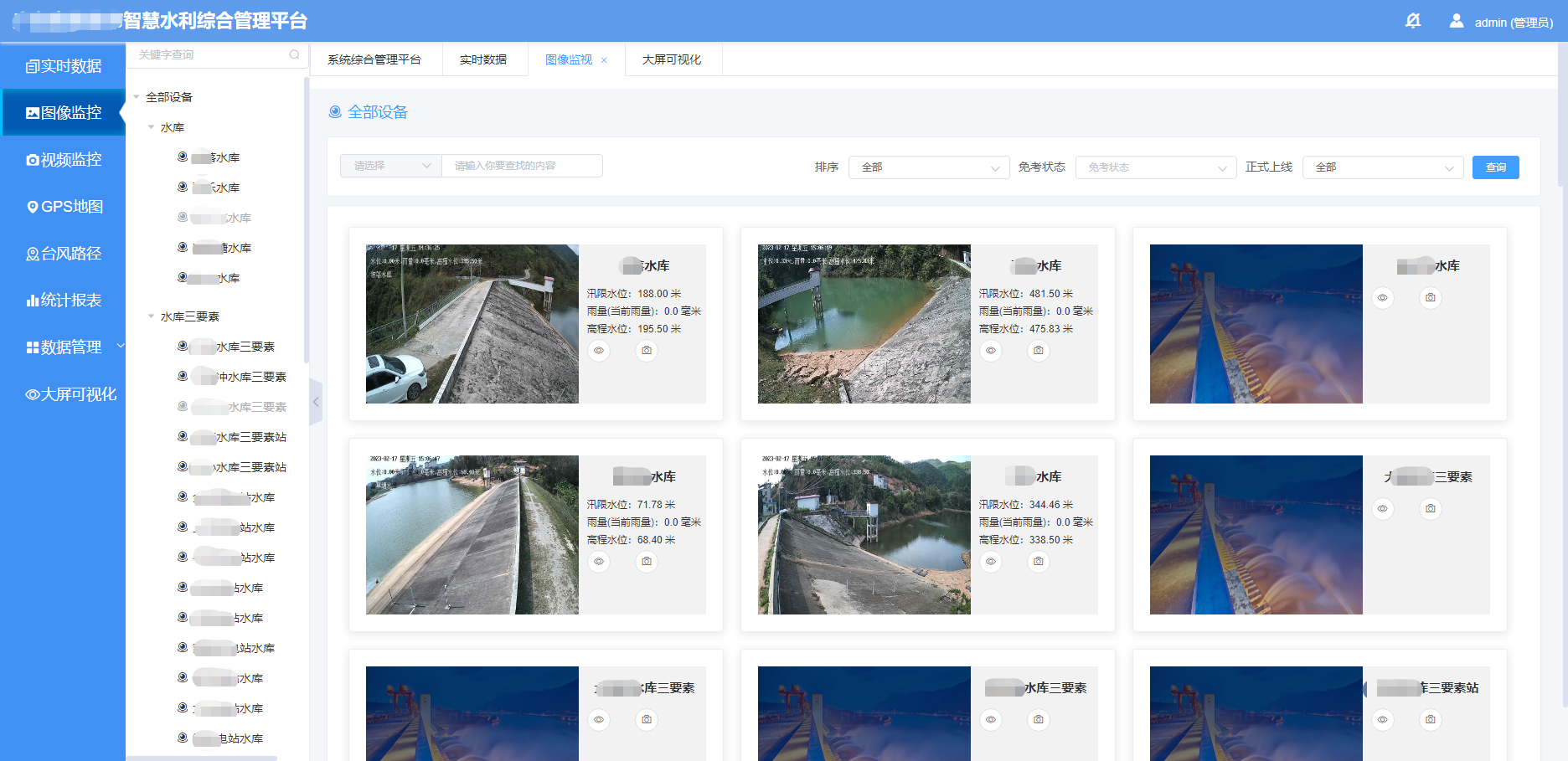Open the 免考状态 dropdown

(x=1155, y=167)
